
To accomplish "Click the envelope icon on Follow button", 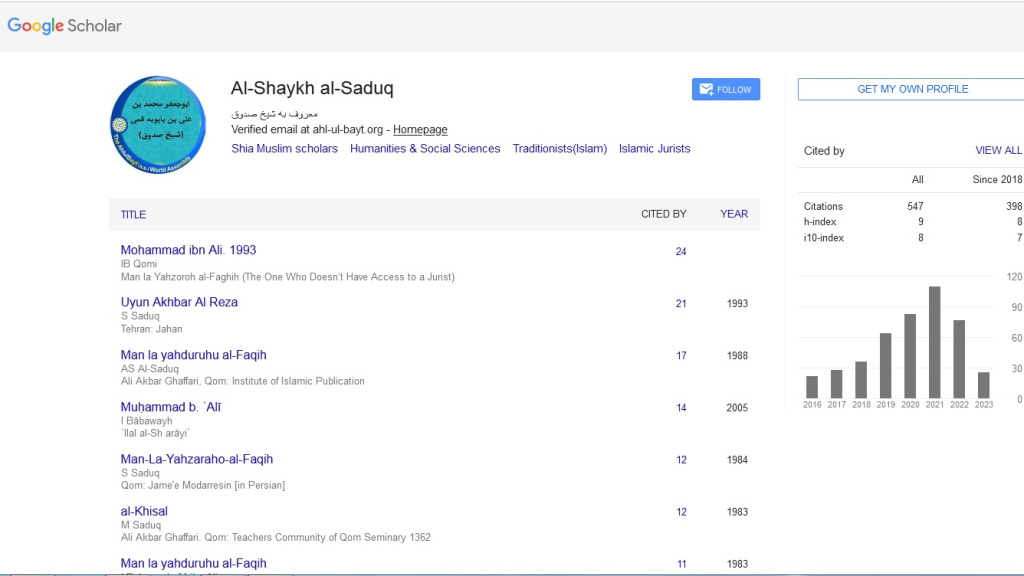I will click(x=704, y=89).
